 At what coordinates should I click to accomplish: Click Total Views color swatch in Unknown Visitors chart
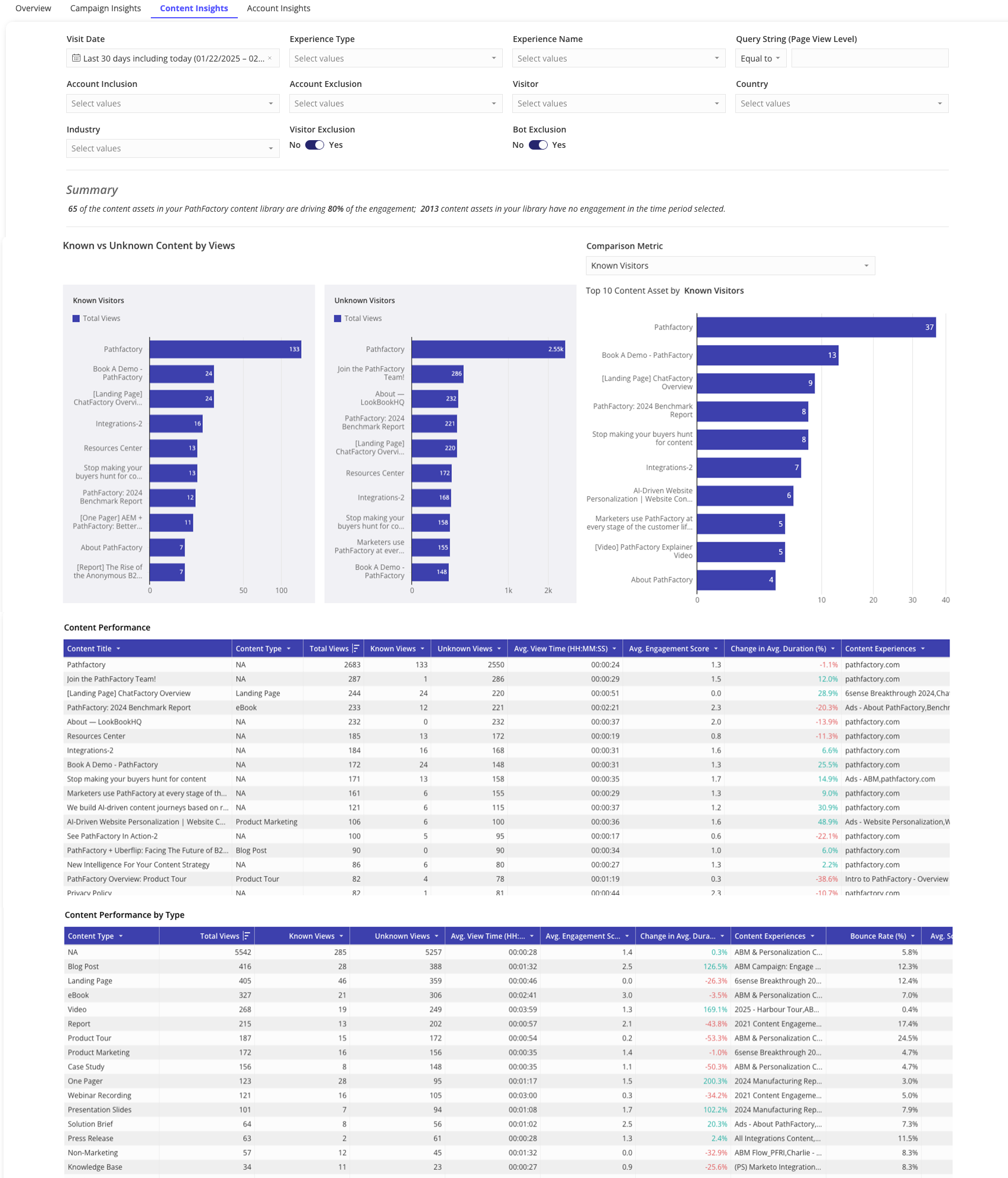click(x=338, y=318)
